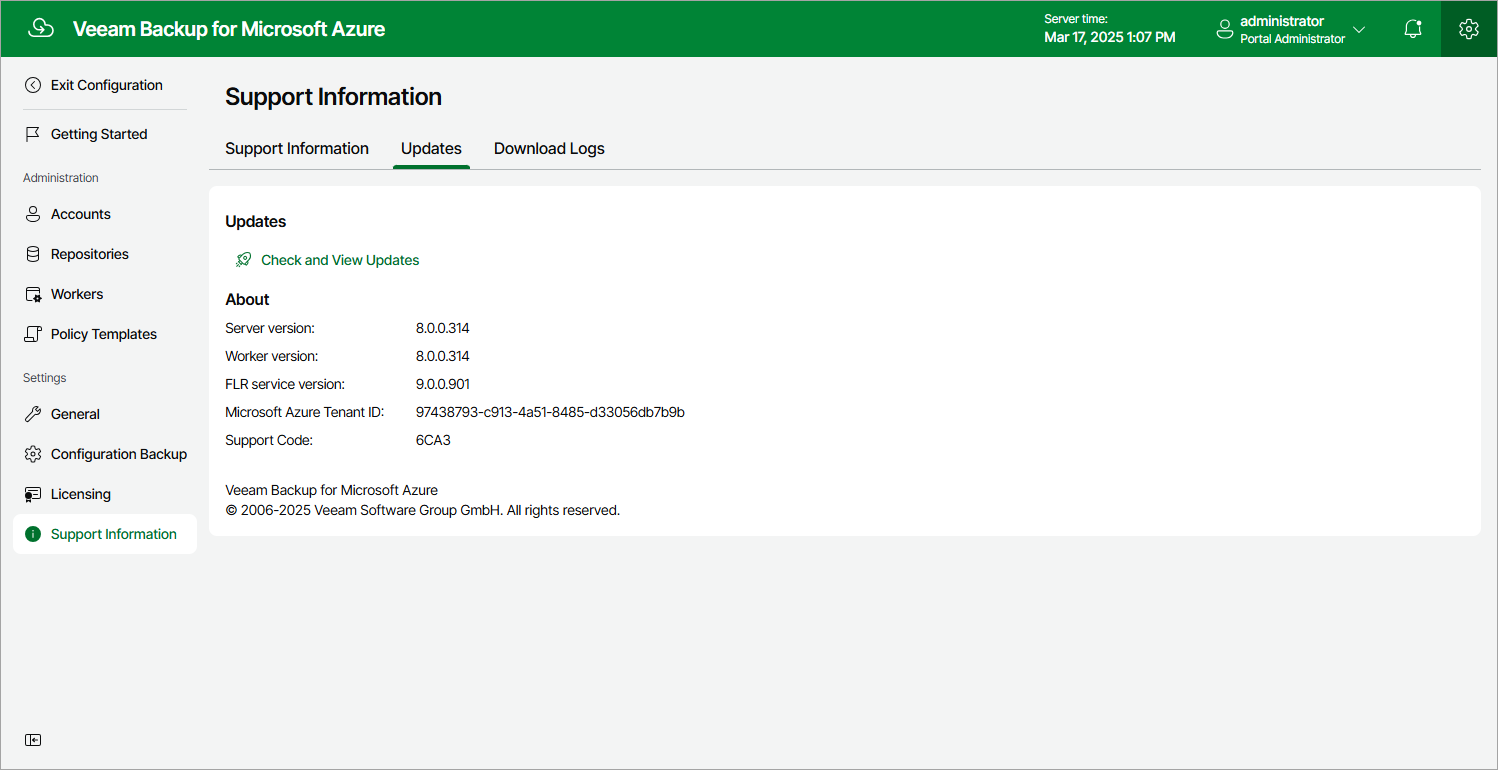Click the FLR service version value 9.0.0.901

click(443, 384)
